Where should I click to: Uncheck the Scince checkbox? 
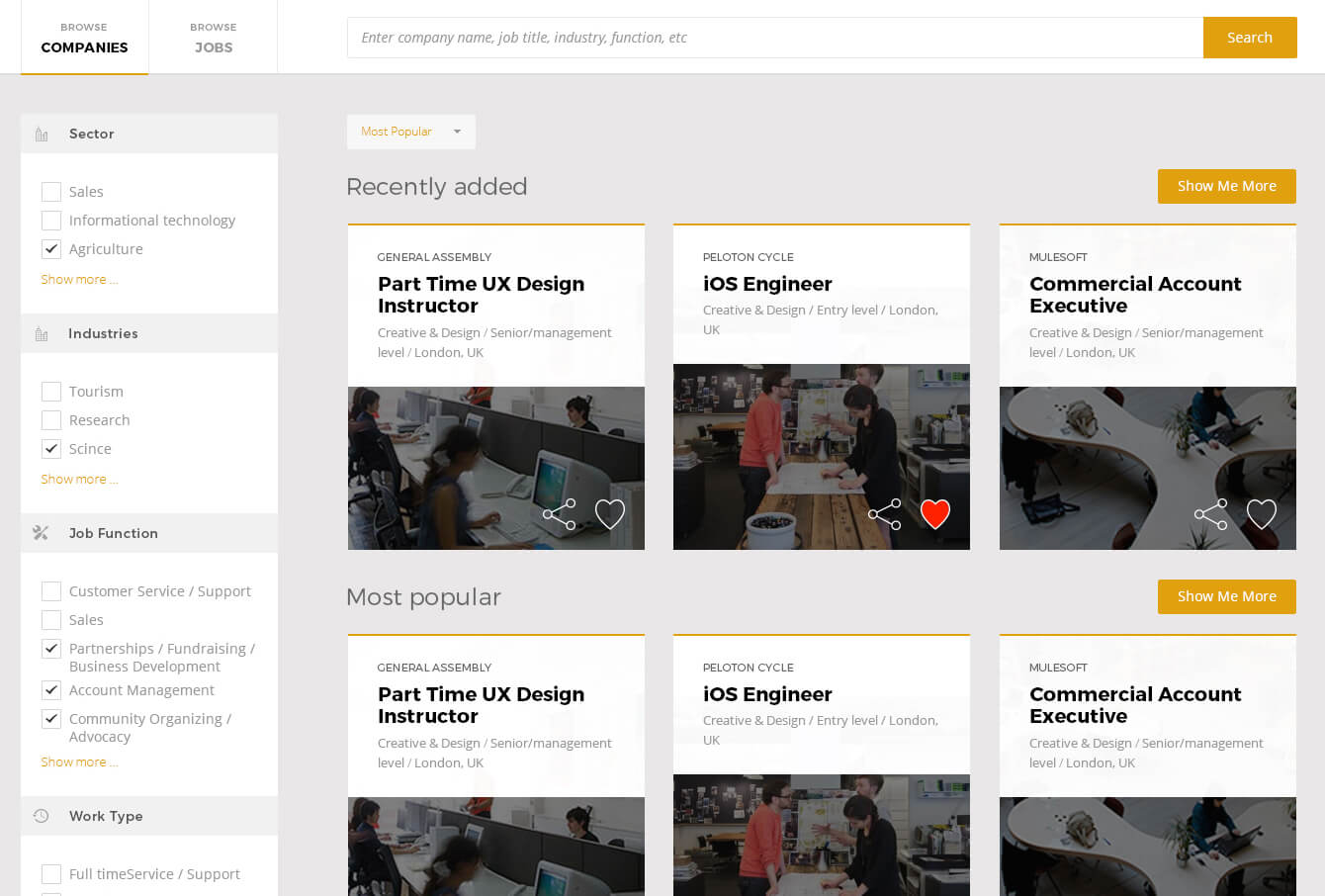[51, 449]
